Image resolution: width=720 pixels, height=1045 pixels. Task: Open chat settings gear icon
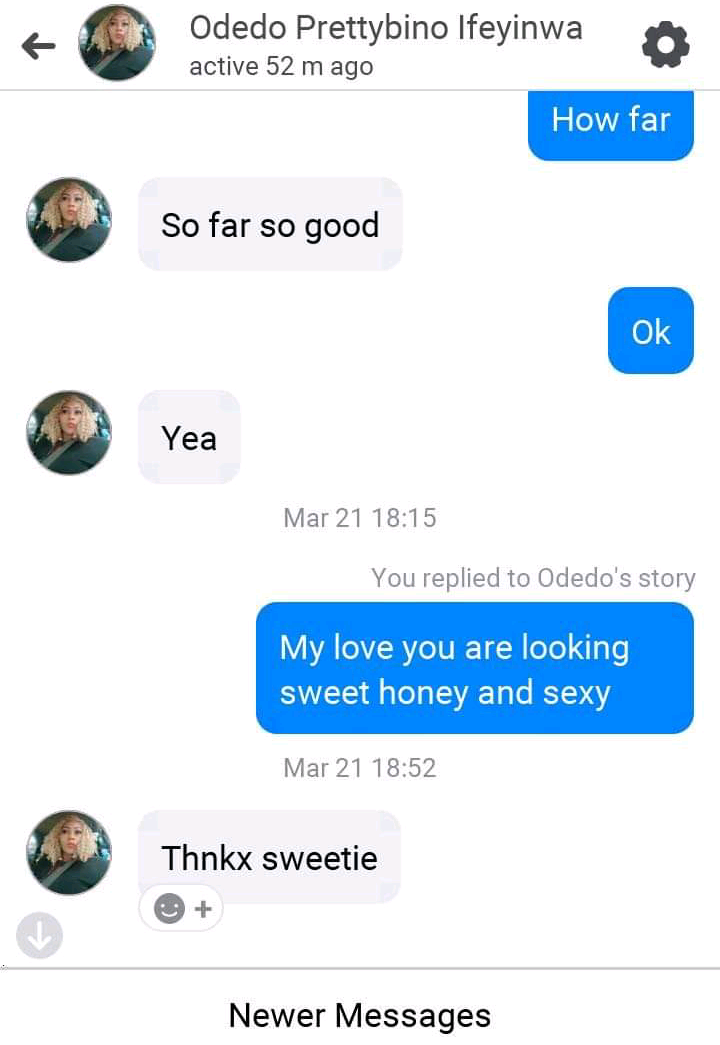(x=665, y=45)
